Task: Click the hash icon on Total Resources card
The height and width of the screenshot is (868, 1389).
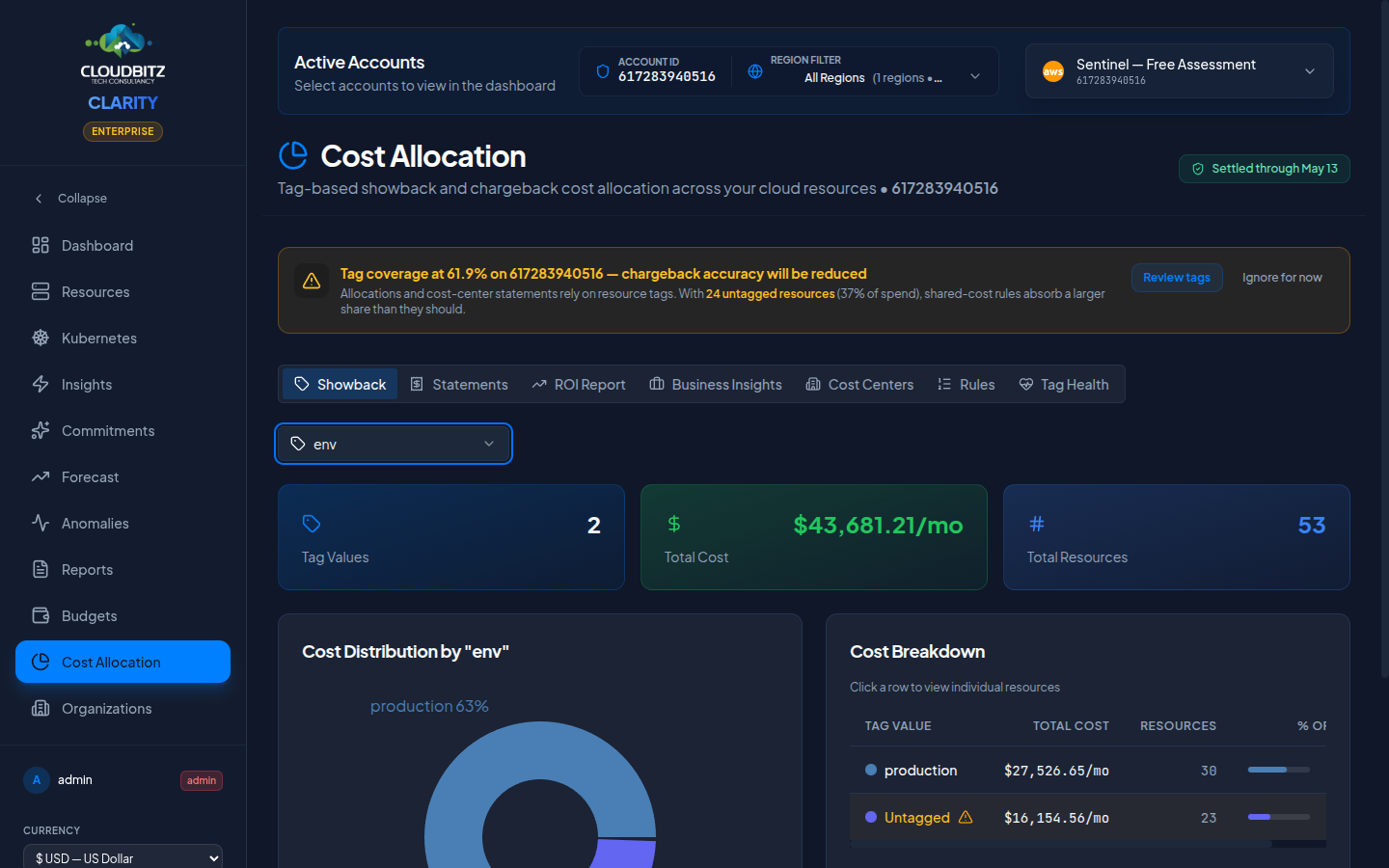Action: tap(1037, 524)
